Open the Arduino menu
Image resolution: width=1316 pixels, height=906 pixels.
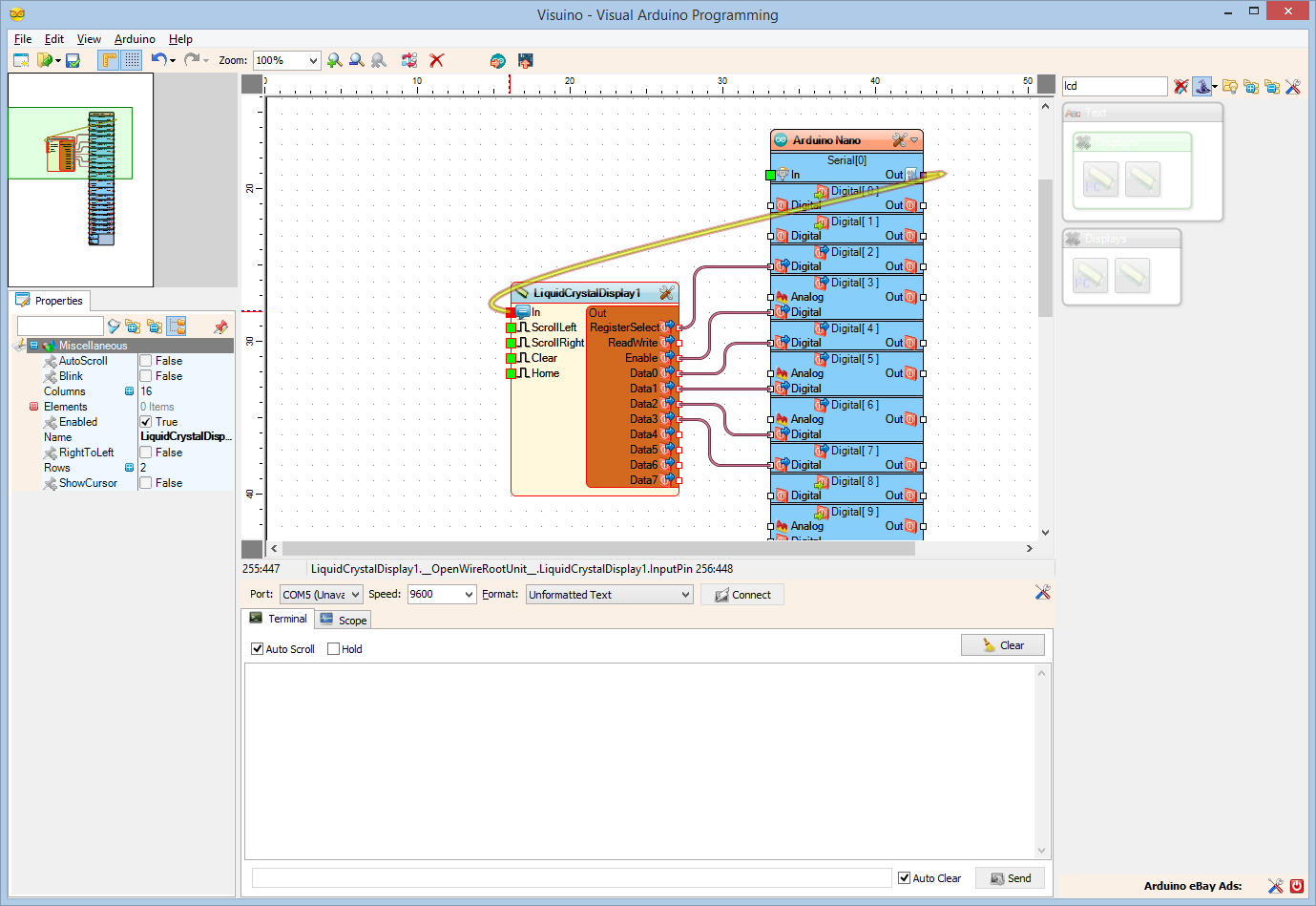point(135,39)
